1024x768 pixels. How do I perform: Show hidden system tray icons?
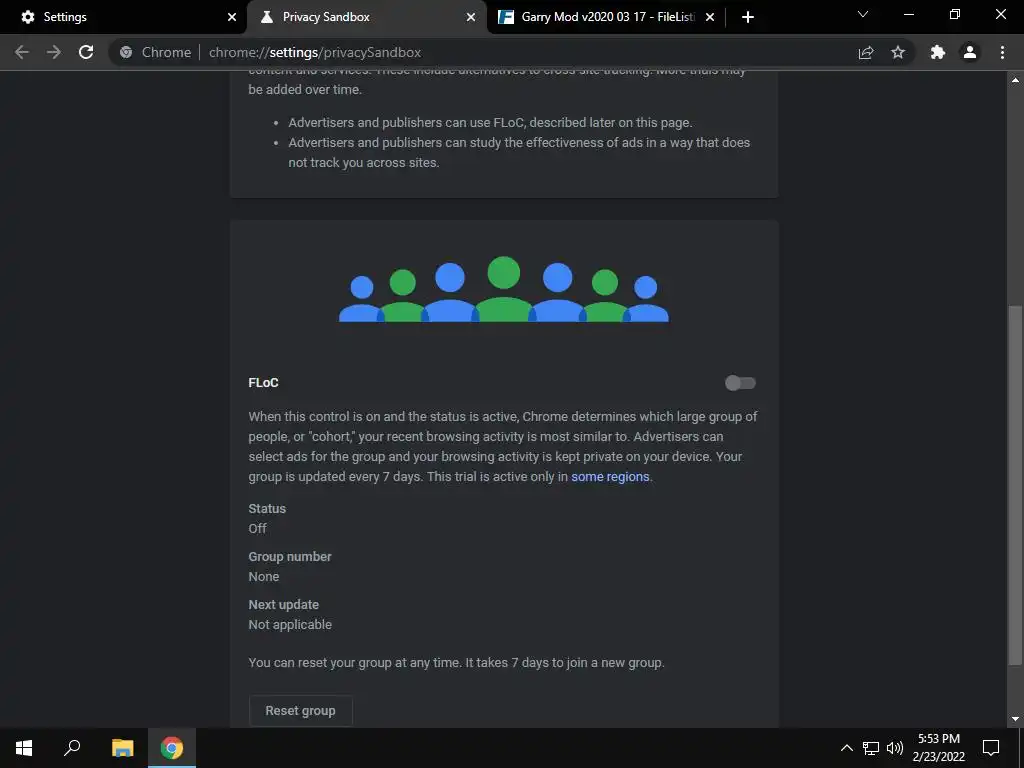point(846,748)
